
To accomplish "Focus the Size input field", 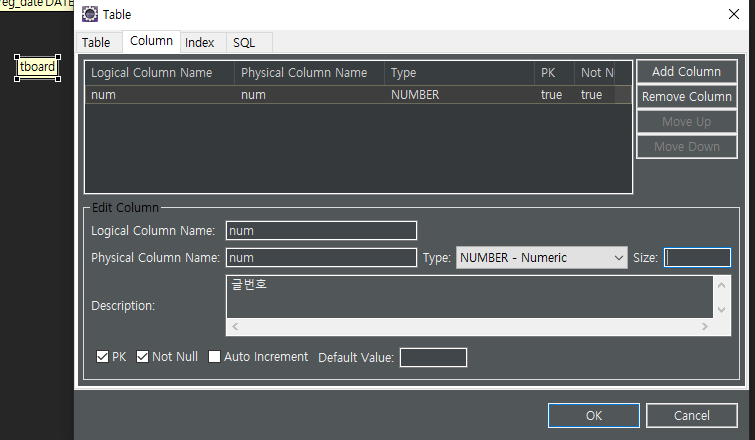I will click(x=697, y=258).
